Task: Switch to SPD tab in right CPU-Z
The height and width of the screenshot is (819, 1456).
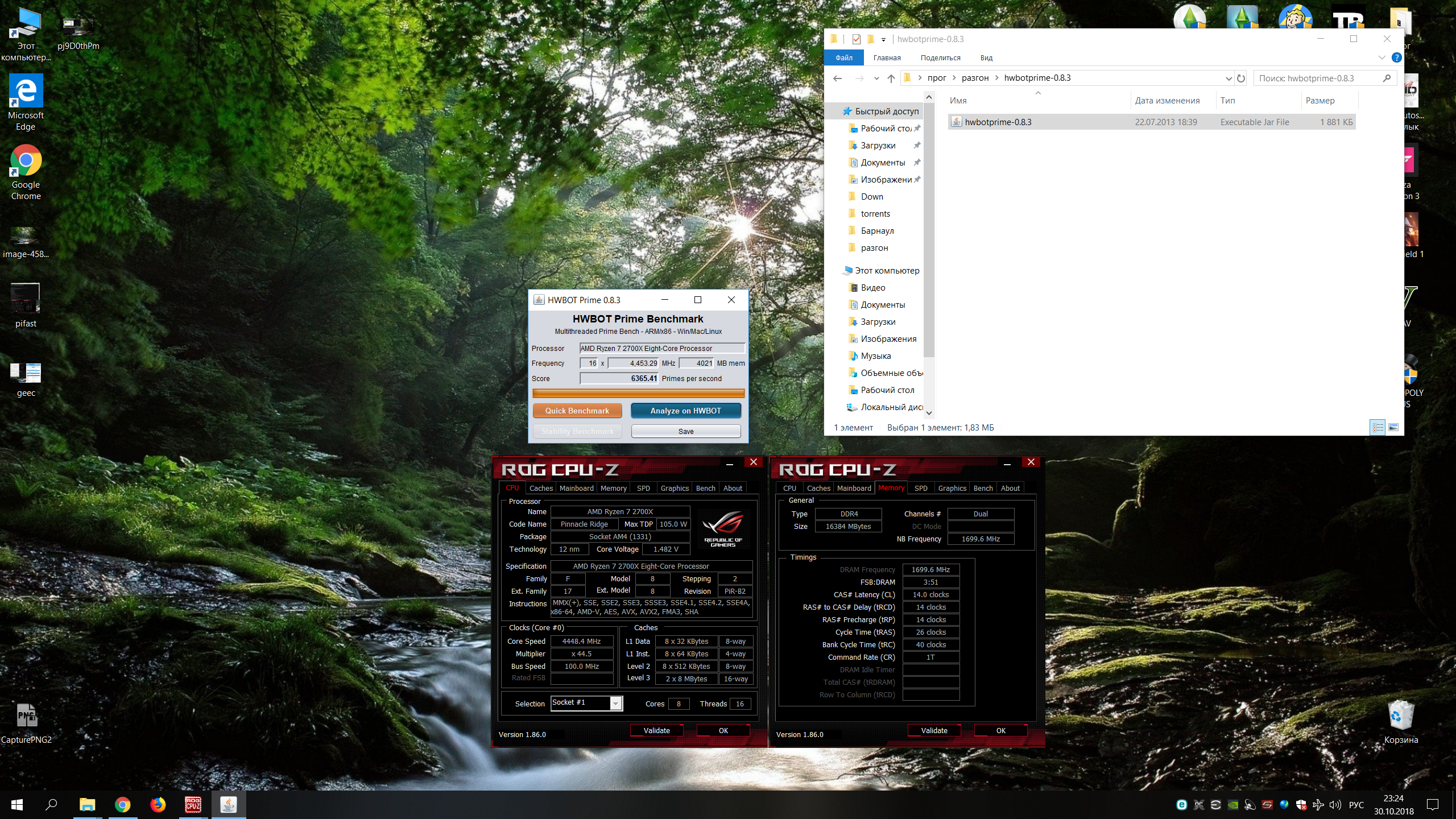Action: [921, 488]
